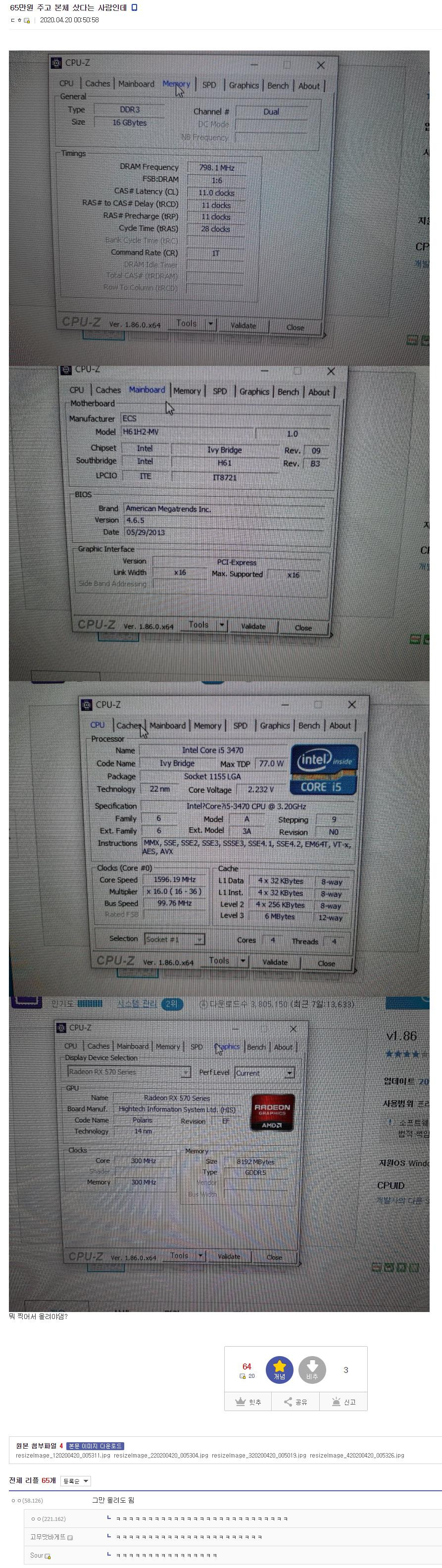Open the resizeImage_120200420_005311.jpg attachment link

coord(63,1456)
